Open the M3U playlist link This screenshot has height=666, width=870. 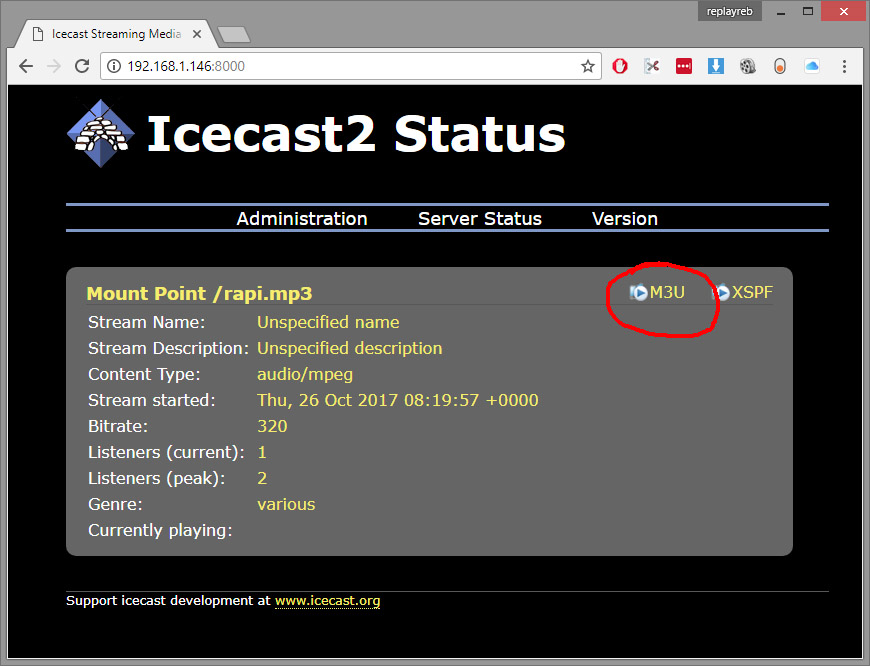tap(667, 292)
